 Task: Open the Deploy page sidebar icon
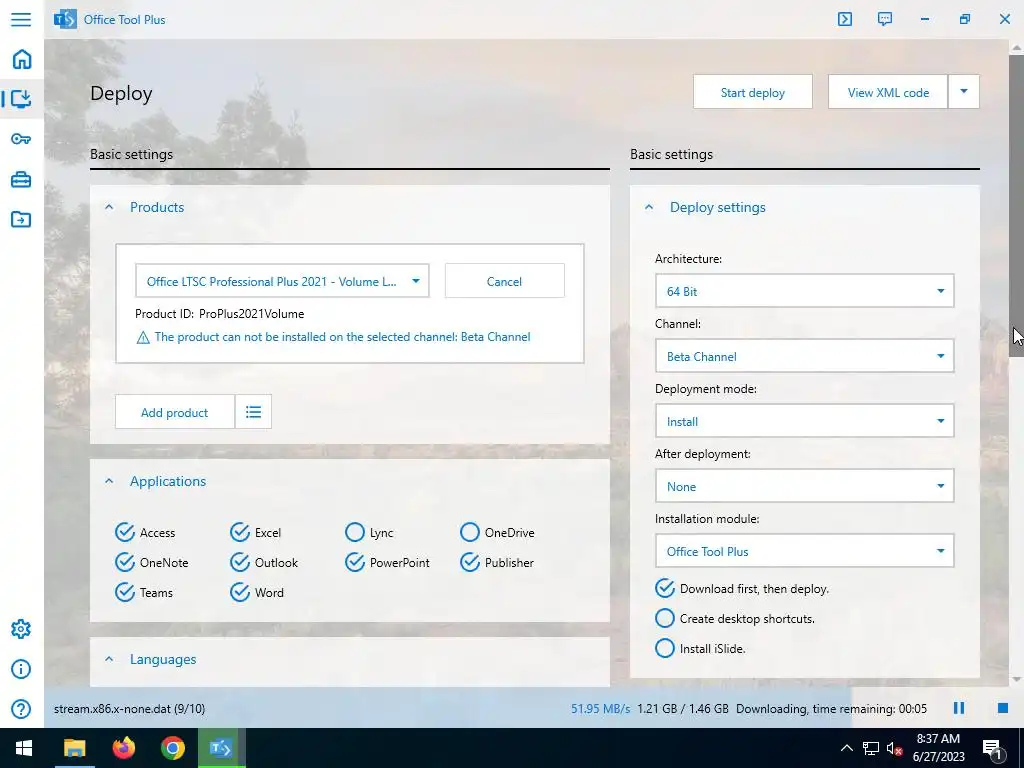coord(22,99)
